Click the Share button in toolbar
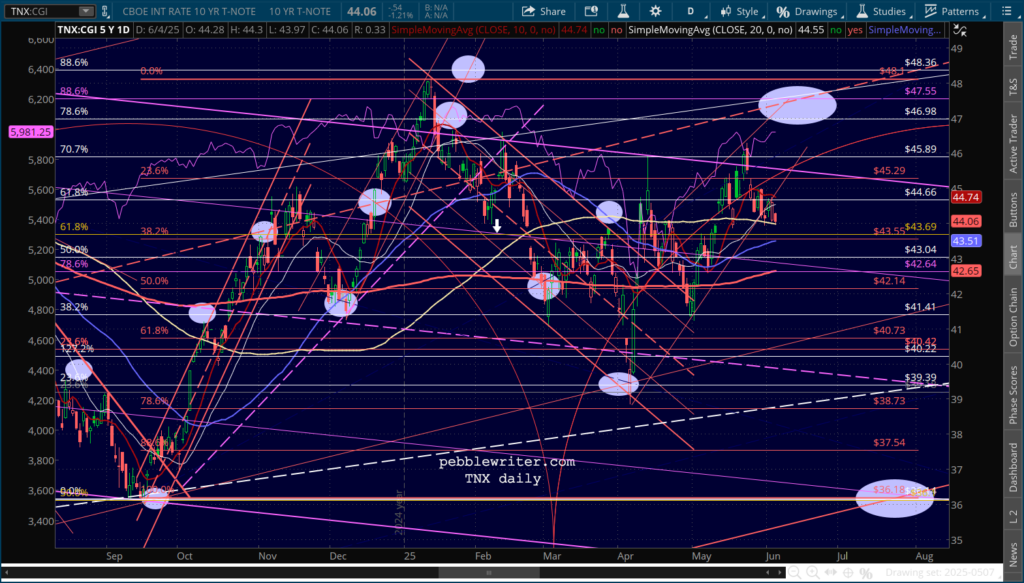Screen dimensions: 1024x583 (x=541, y=12)
